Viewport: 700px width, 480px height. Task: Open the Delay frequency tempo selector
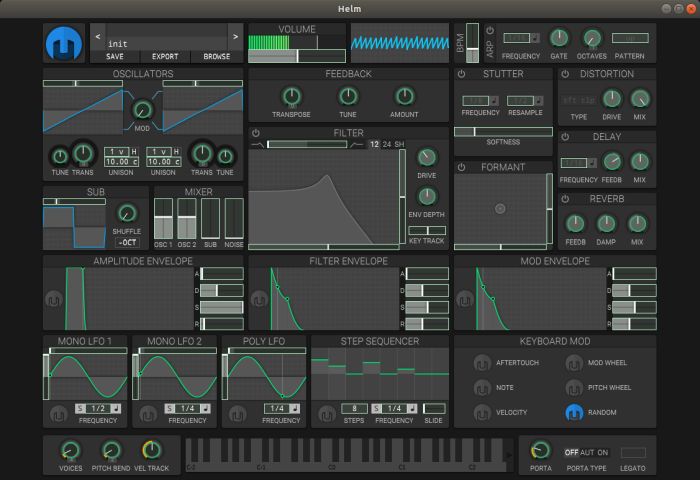point(592,163)
